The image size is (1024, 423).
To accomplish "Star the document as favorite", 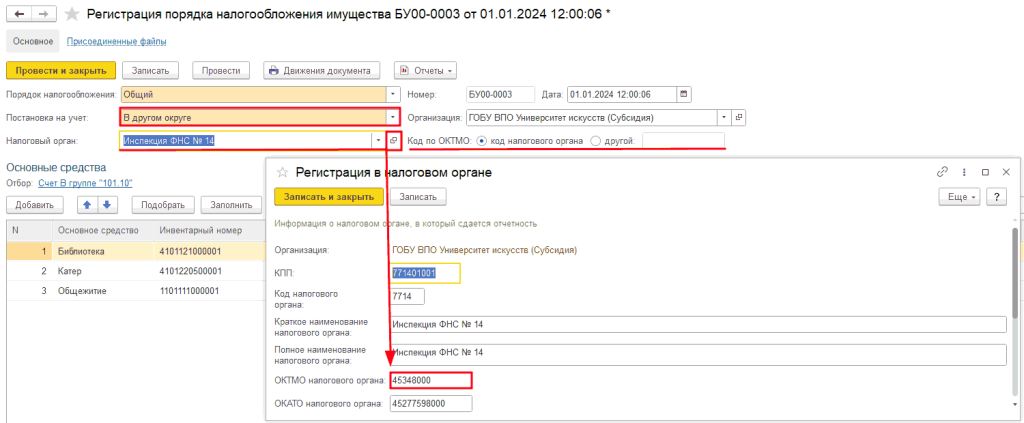I will [x=72, y=15].
